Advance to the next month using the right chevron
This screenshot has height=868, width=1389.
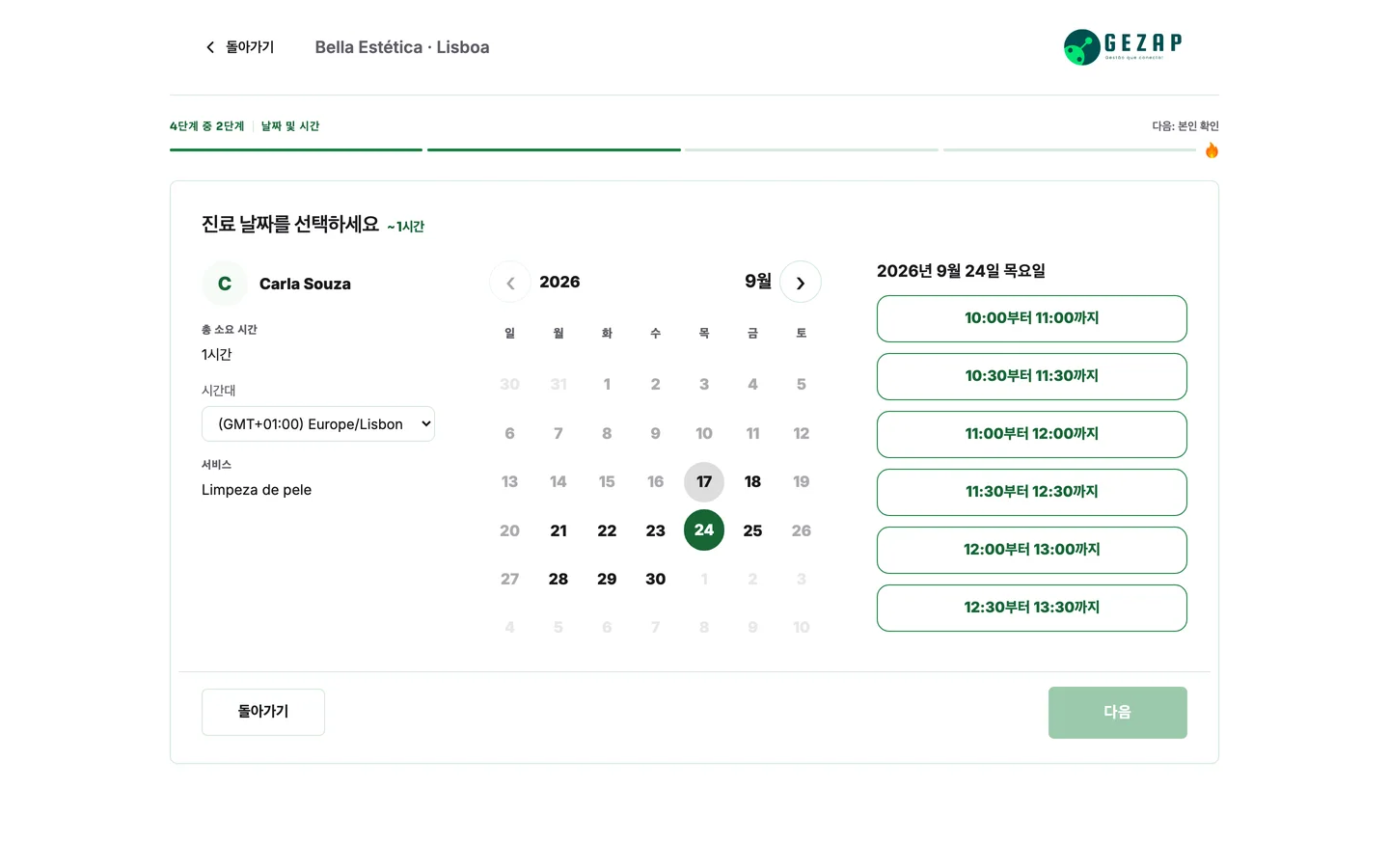pos(801,283)
